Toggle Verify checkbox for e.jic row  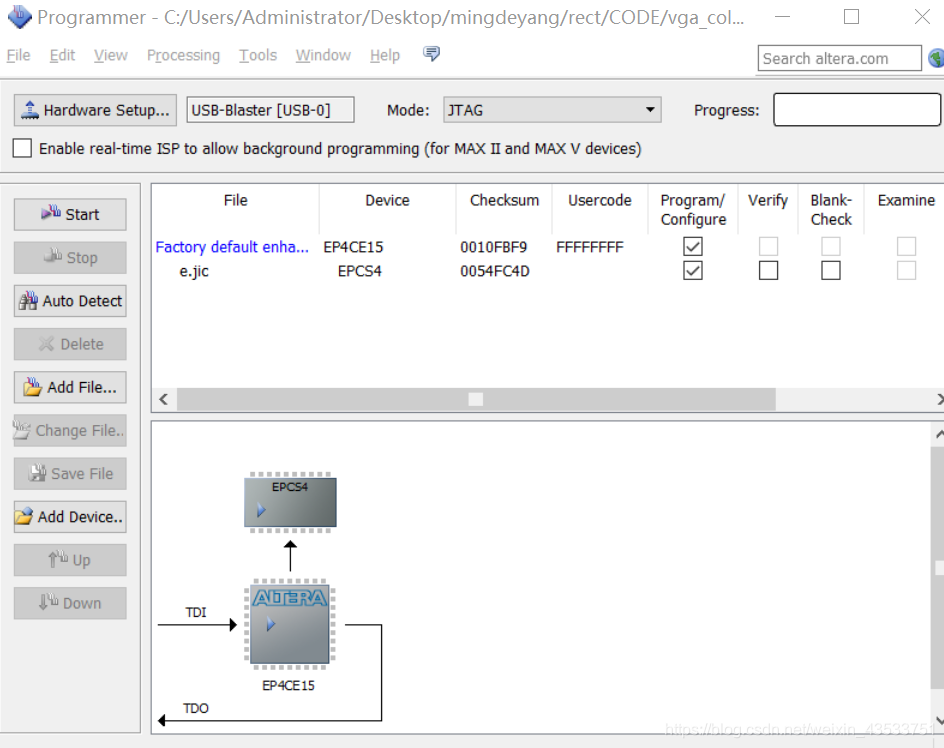pos(768,270)
